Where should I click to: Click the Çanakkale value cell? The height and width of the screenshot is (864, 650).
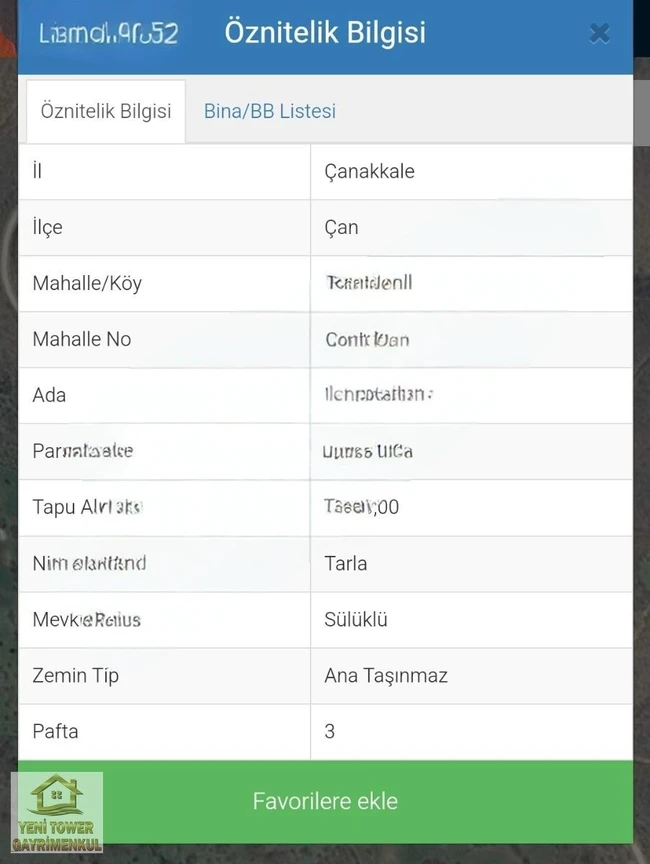[x=369, y=171]
